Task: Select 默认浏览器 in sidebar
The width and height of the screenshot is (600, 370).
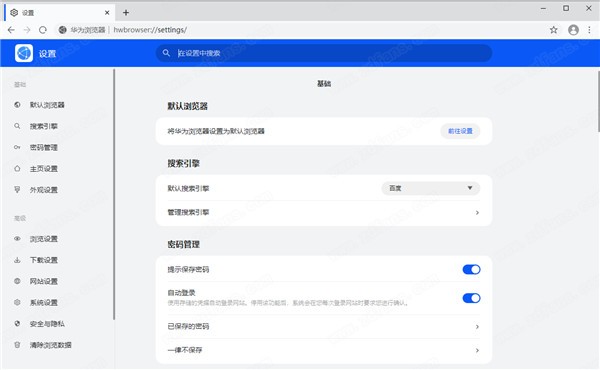Action: point(47,105)
